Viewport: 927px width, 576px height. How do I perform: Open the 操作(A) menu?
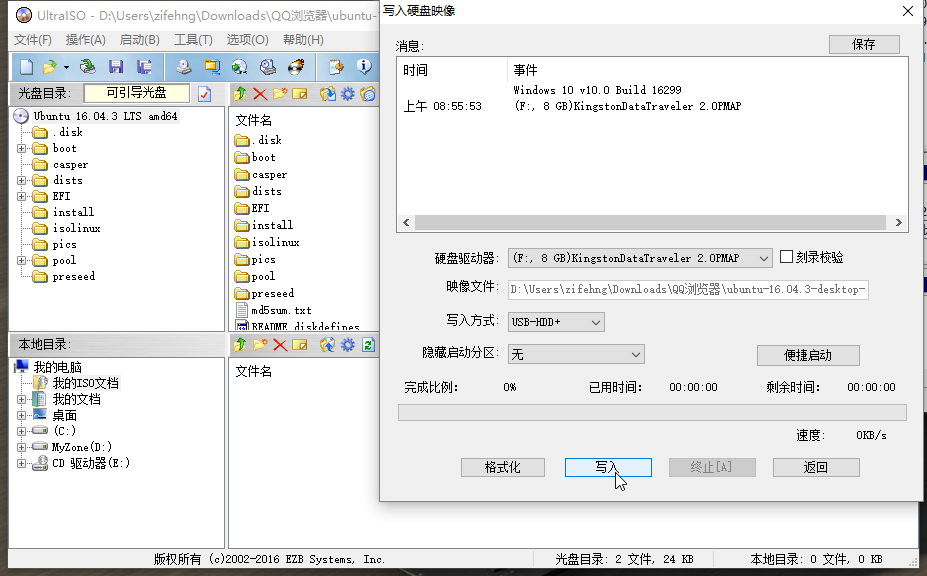tap(86, 40)
